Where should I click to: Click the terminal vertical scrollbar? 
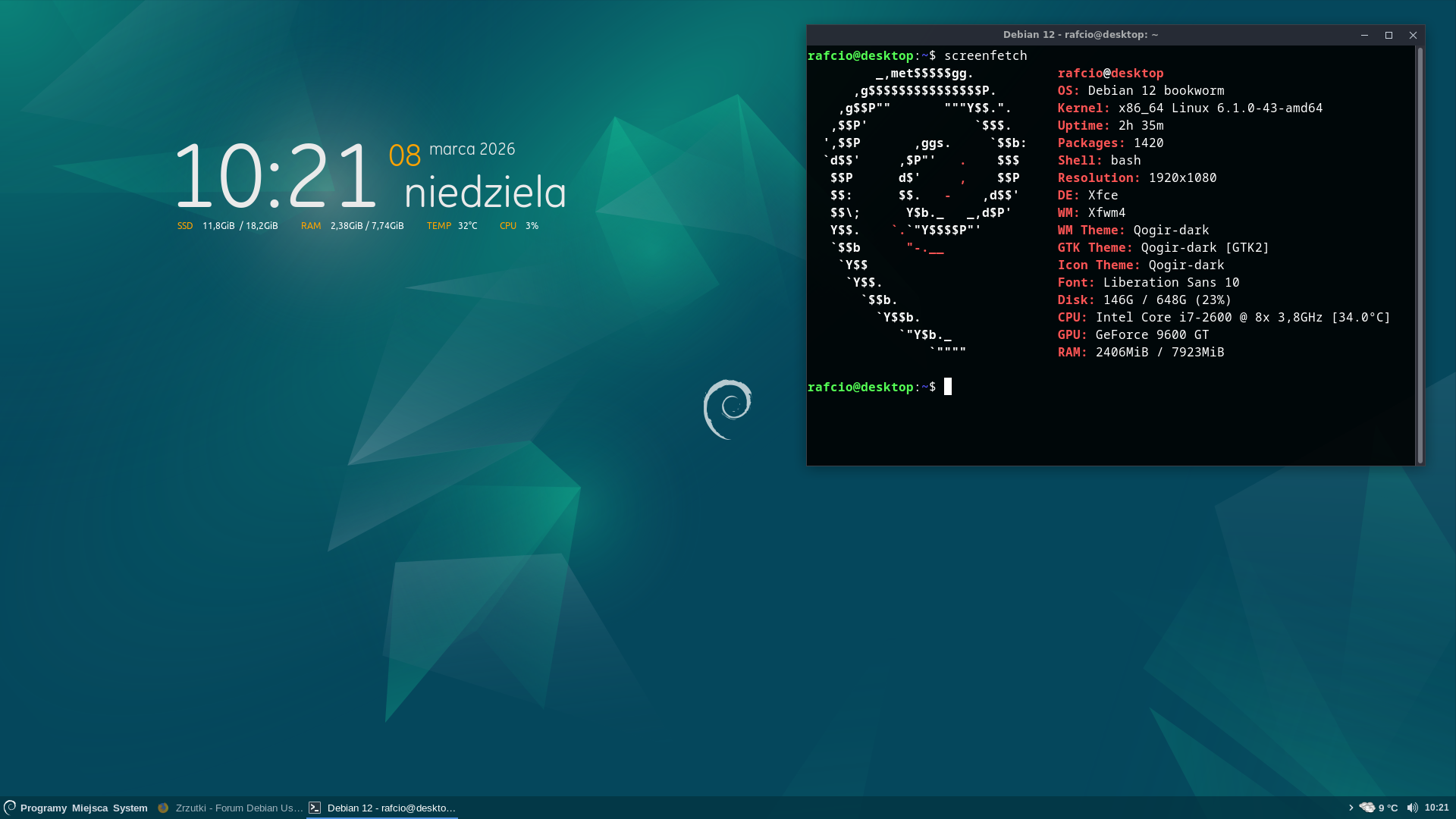click(x=1420, y=255)
